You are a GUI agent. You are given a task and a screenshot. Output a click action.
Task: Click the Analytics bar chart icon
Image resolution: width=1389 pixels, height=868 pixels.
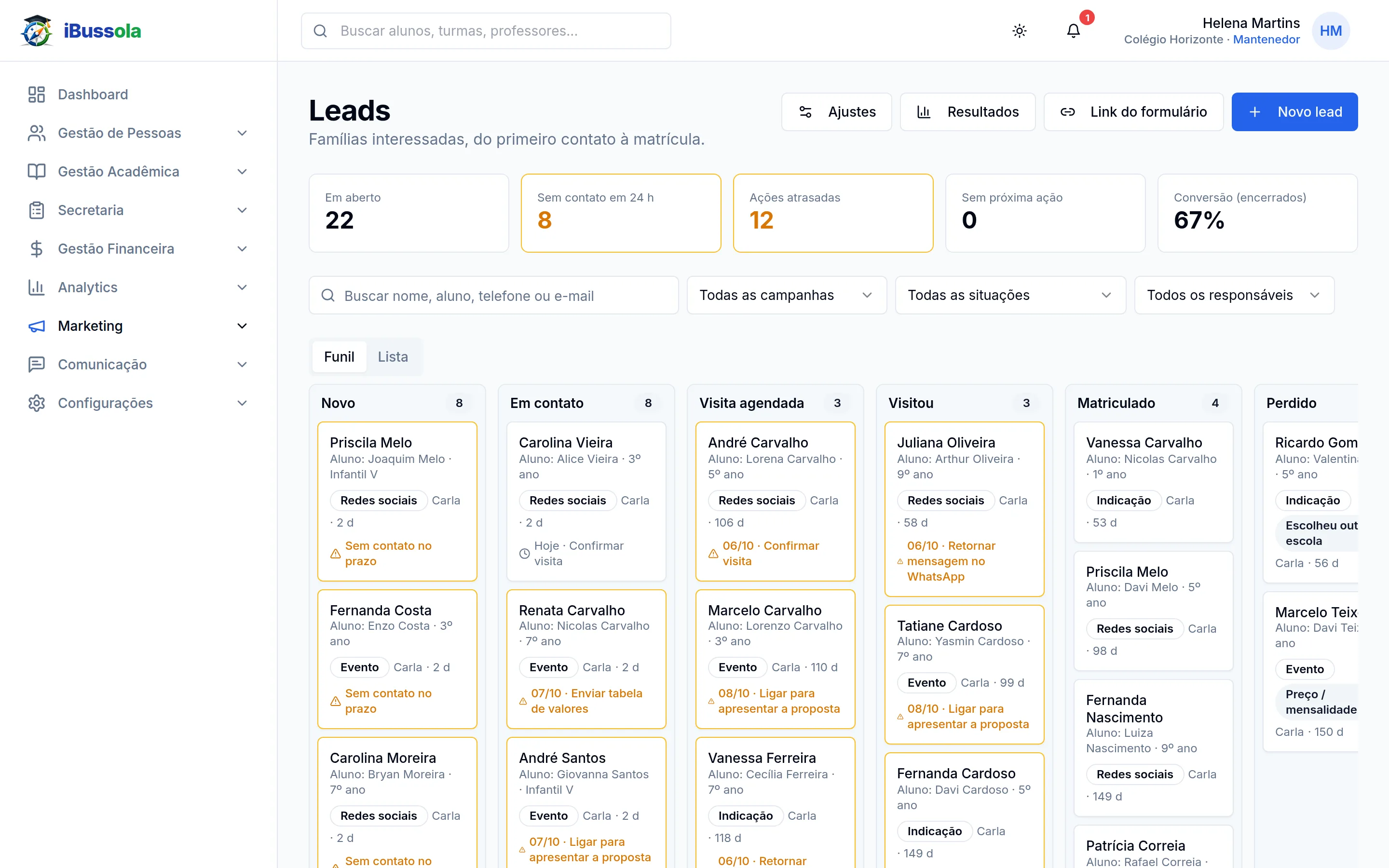(x=37, y=287)
